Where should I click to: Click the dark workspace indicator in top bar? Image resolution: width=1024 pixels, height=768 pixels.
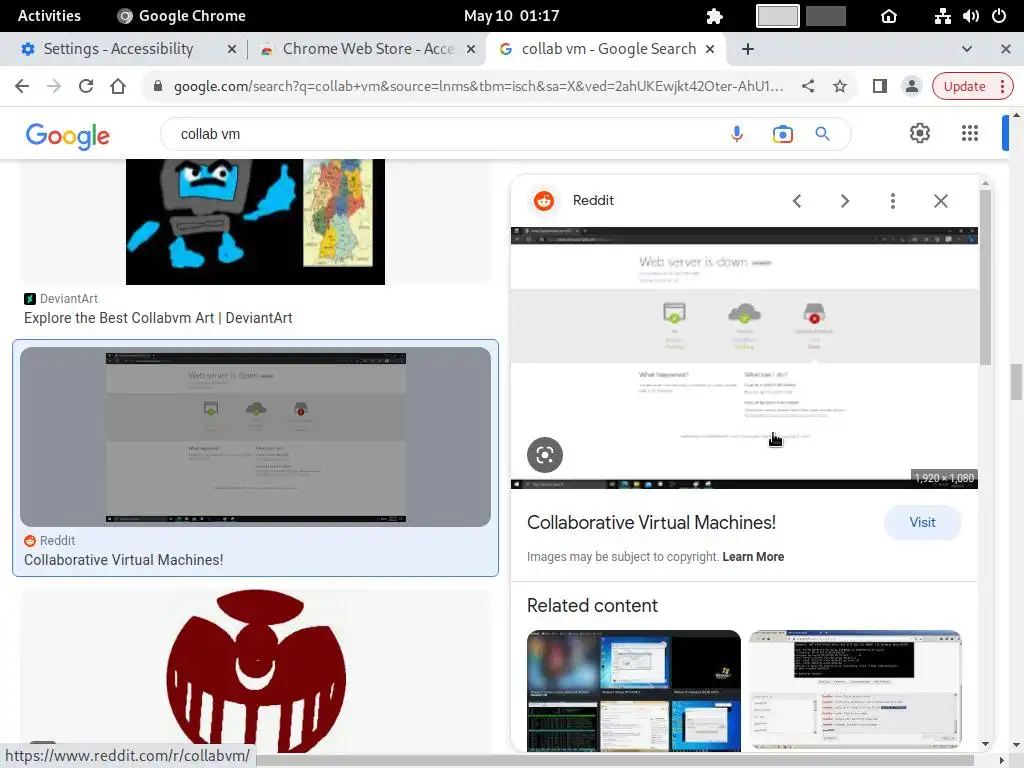pos(825,16)
